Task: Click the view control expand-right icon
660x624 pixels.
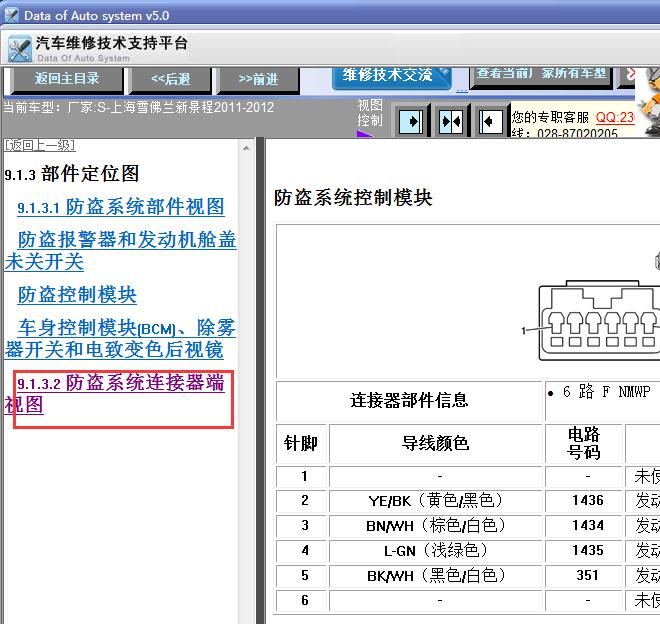Action: [x=411, y=122]
